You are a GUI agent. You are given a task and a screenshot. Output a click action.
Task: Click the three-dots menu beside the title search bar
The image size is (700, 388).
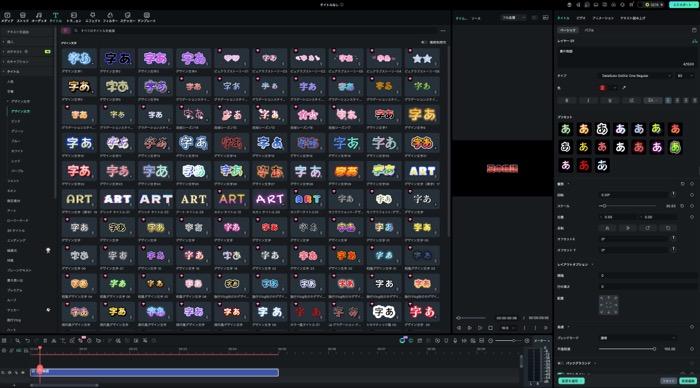tap(443, 31)
